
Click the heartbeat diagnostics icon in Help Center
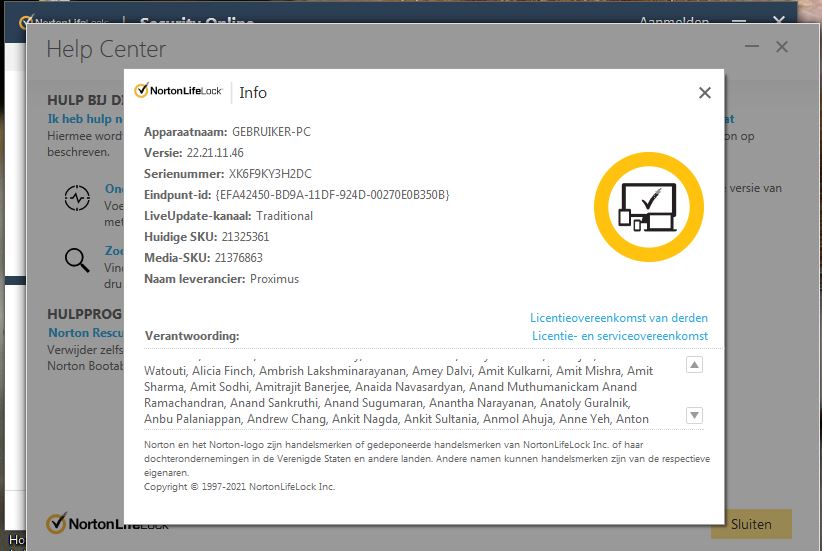coord(77,197)
